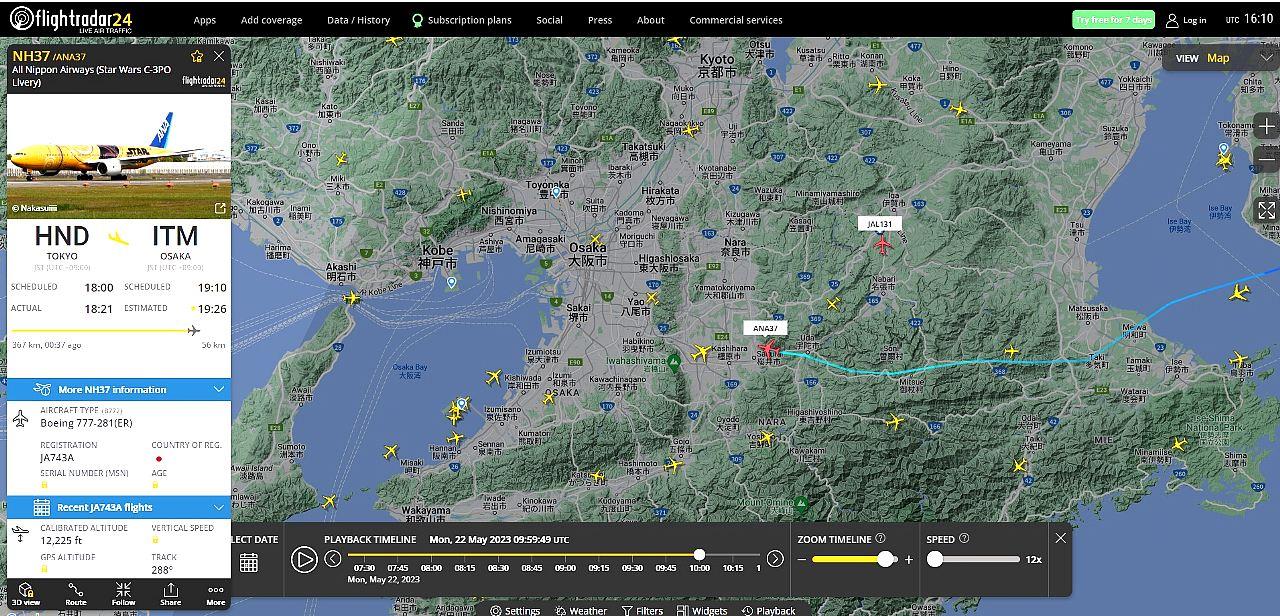Open Commercial services menu
Viewport: 1280px width, 616px height.
point(736,20)
